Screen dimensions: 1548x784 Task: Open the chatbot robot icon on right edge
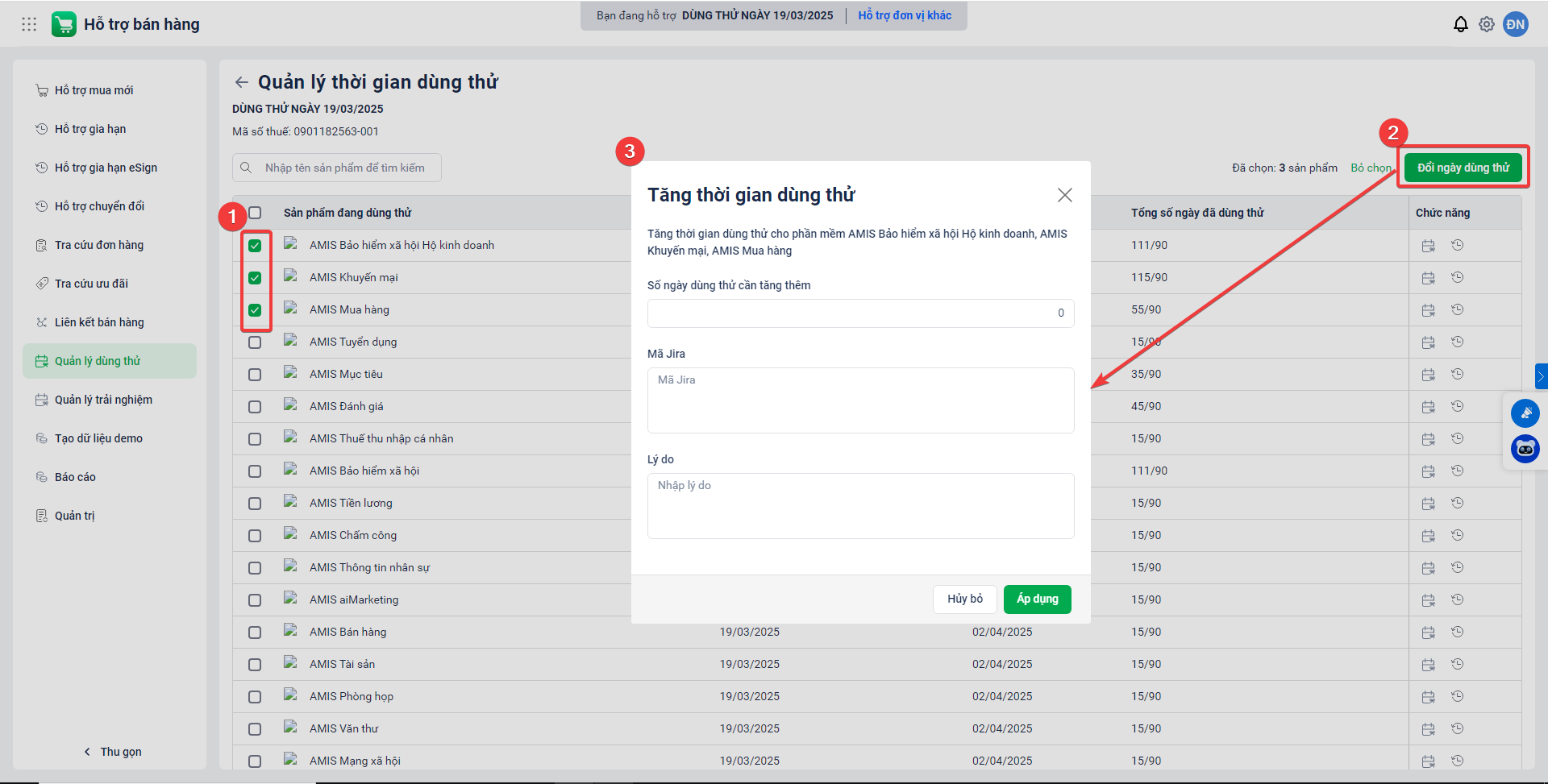[1525, 449]
